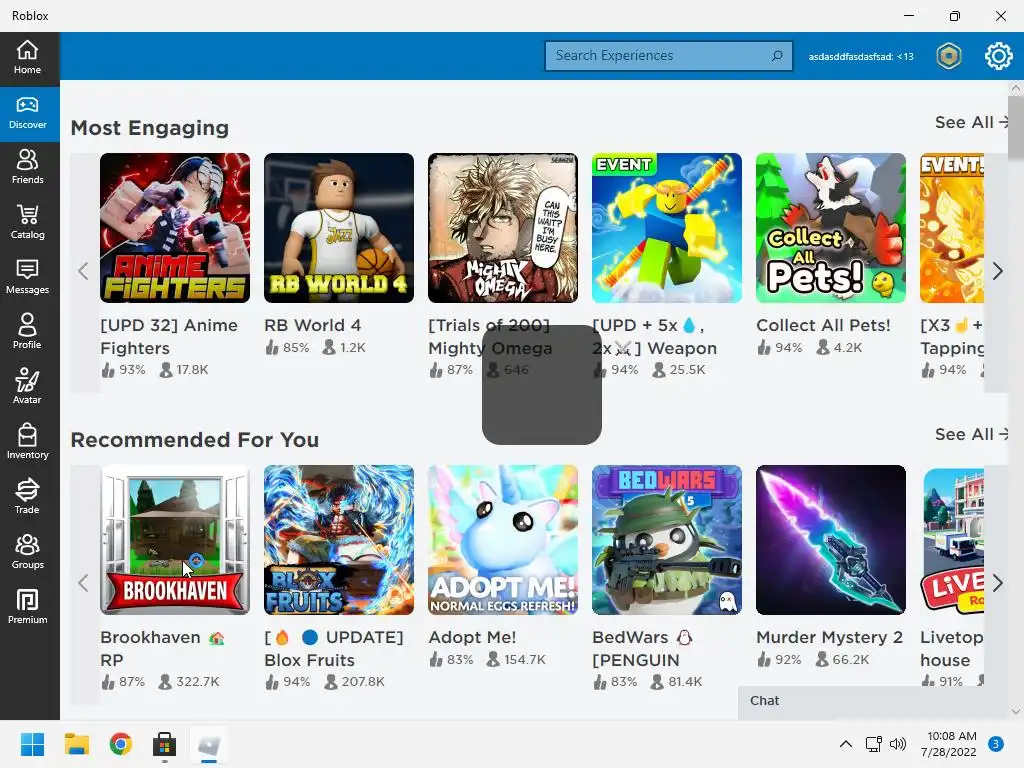The image size is (1024, 768).
Task: Open the Mighty Omega thumbnail
Action: (503, 228)
